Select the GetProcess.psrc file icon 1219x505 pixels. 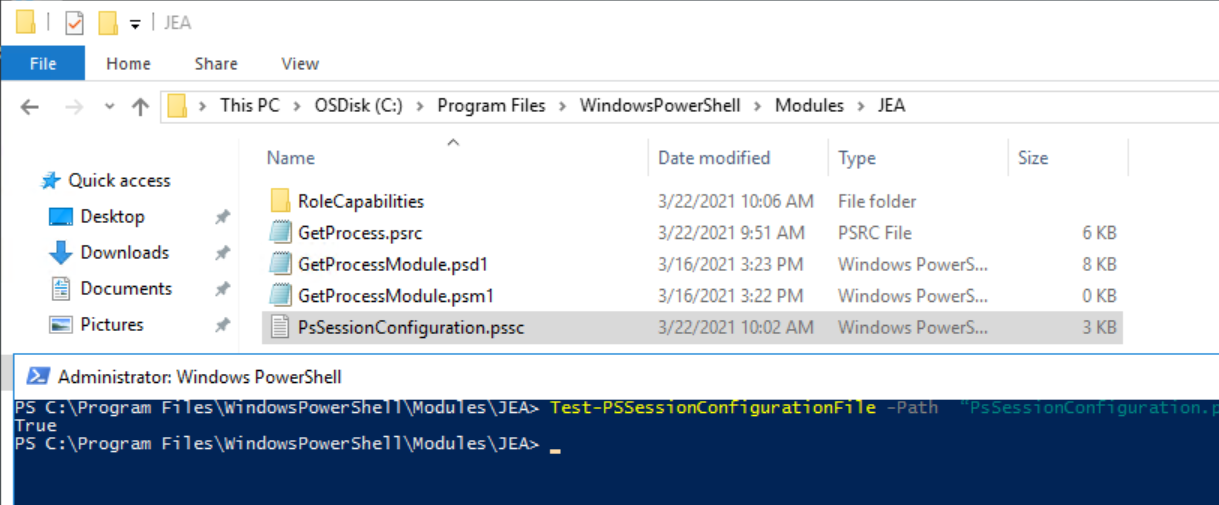tap(280, 233)
